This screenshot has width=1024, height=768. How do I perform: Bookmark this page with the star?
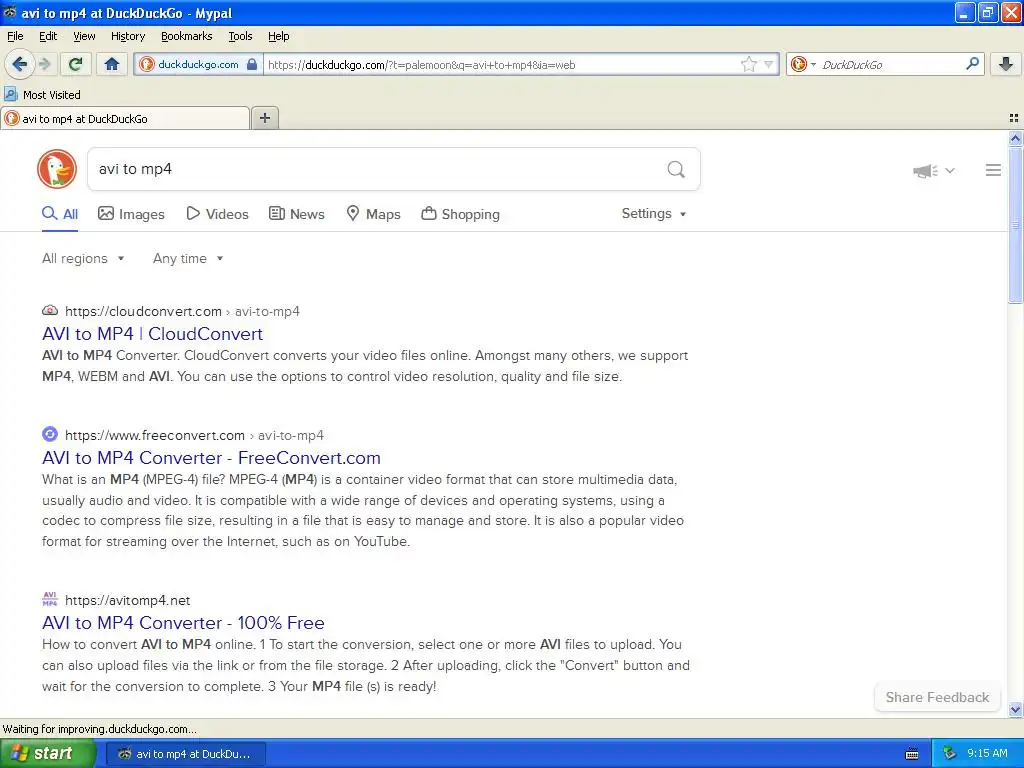coord(748,64)
